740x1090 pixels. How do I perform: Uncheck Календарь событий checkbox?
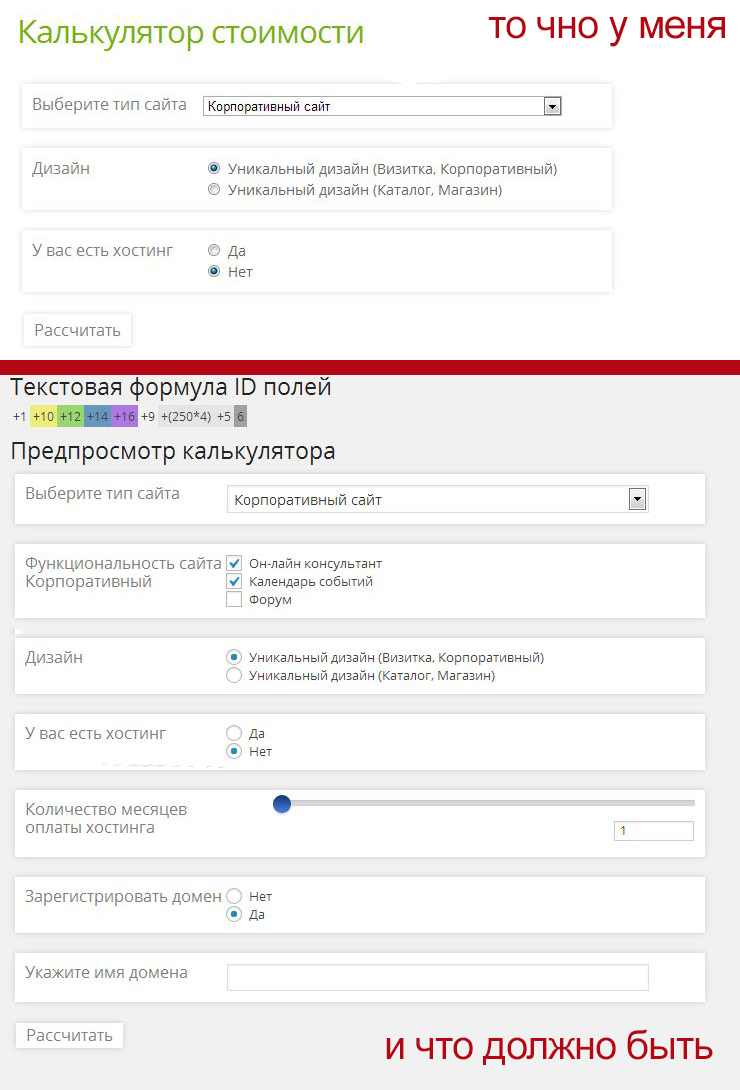coord(234,581)
